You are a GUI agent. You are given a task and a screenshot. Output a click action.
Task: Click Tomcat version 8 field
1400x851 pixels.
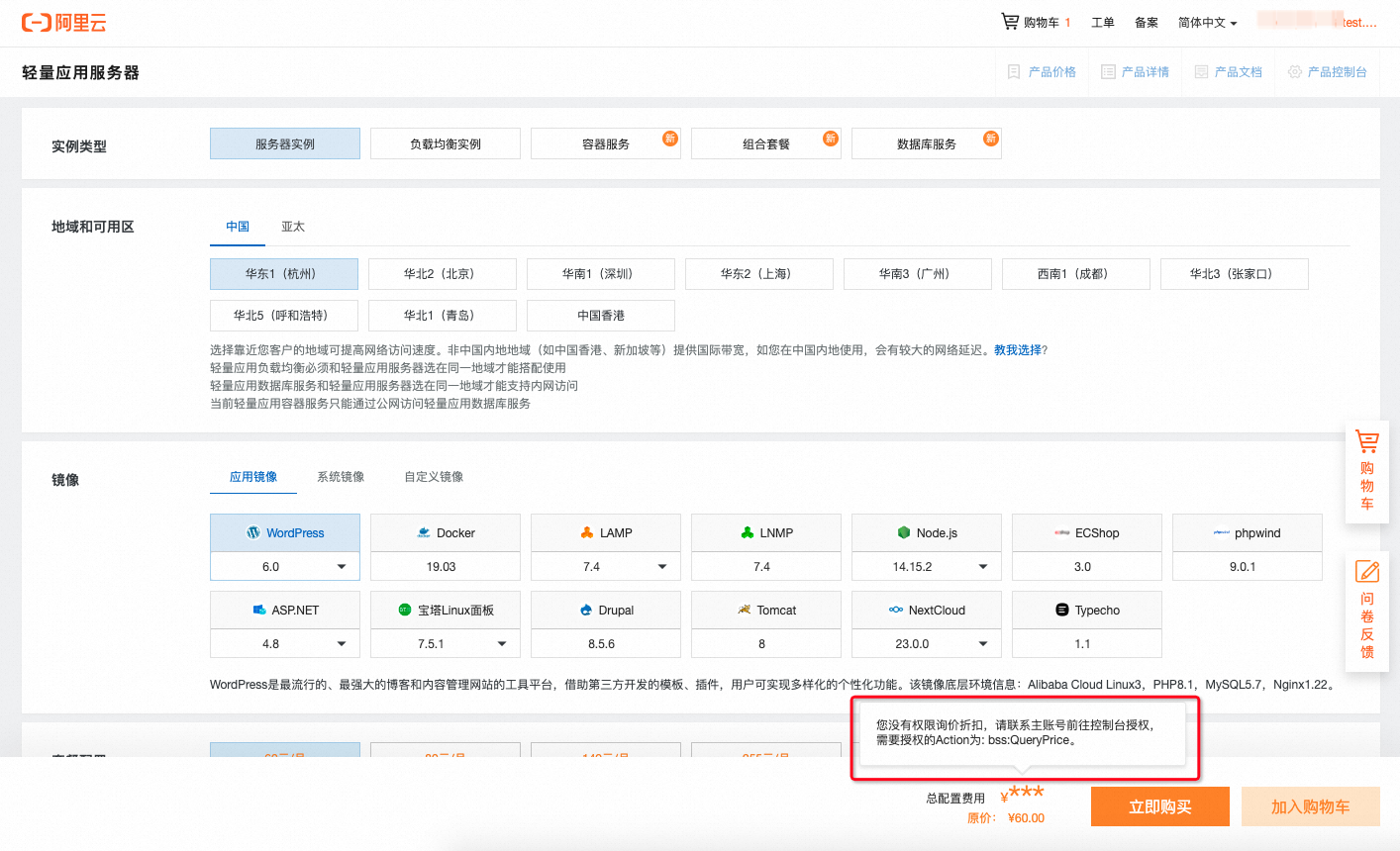click(x=766, y=644)
